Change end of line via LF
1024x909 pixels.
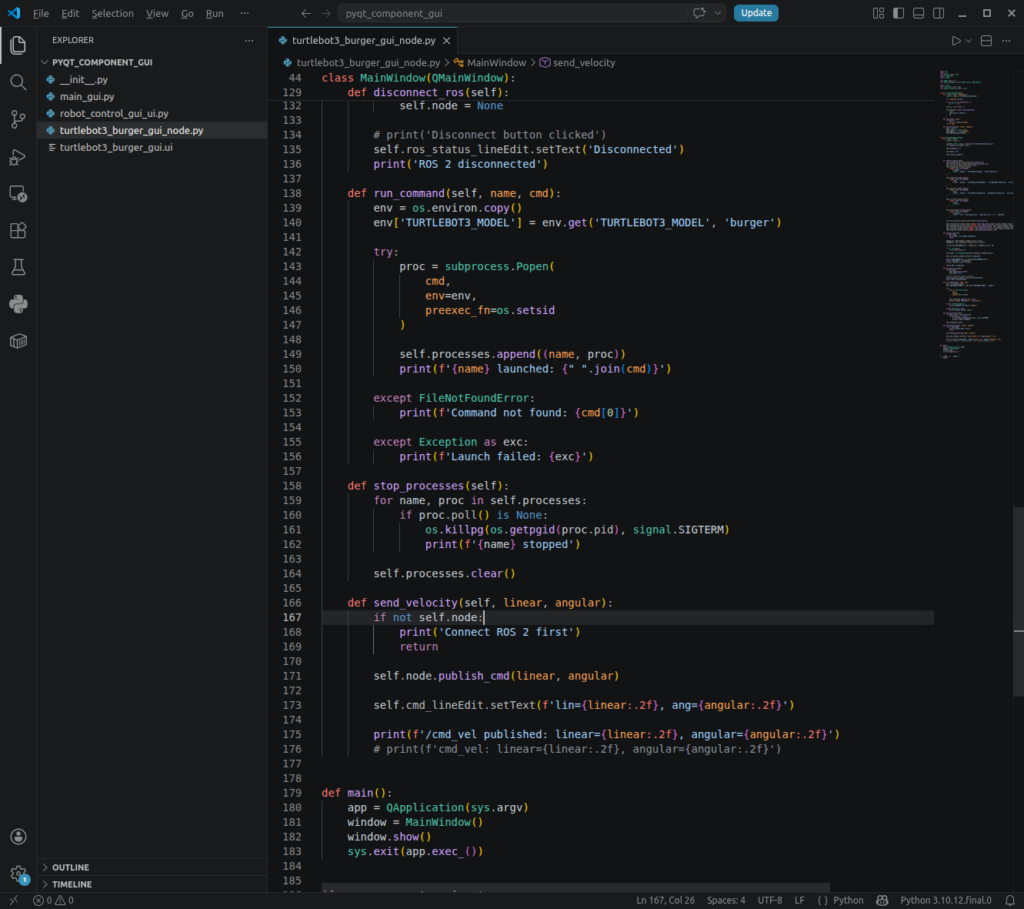click(x=799, y=901)
